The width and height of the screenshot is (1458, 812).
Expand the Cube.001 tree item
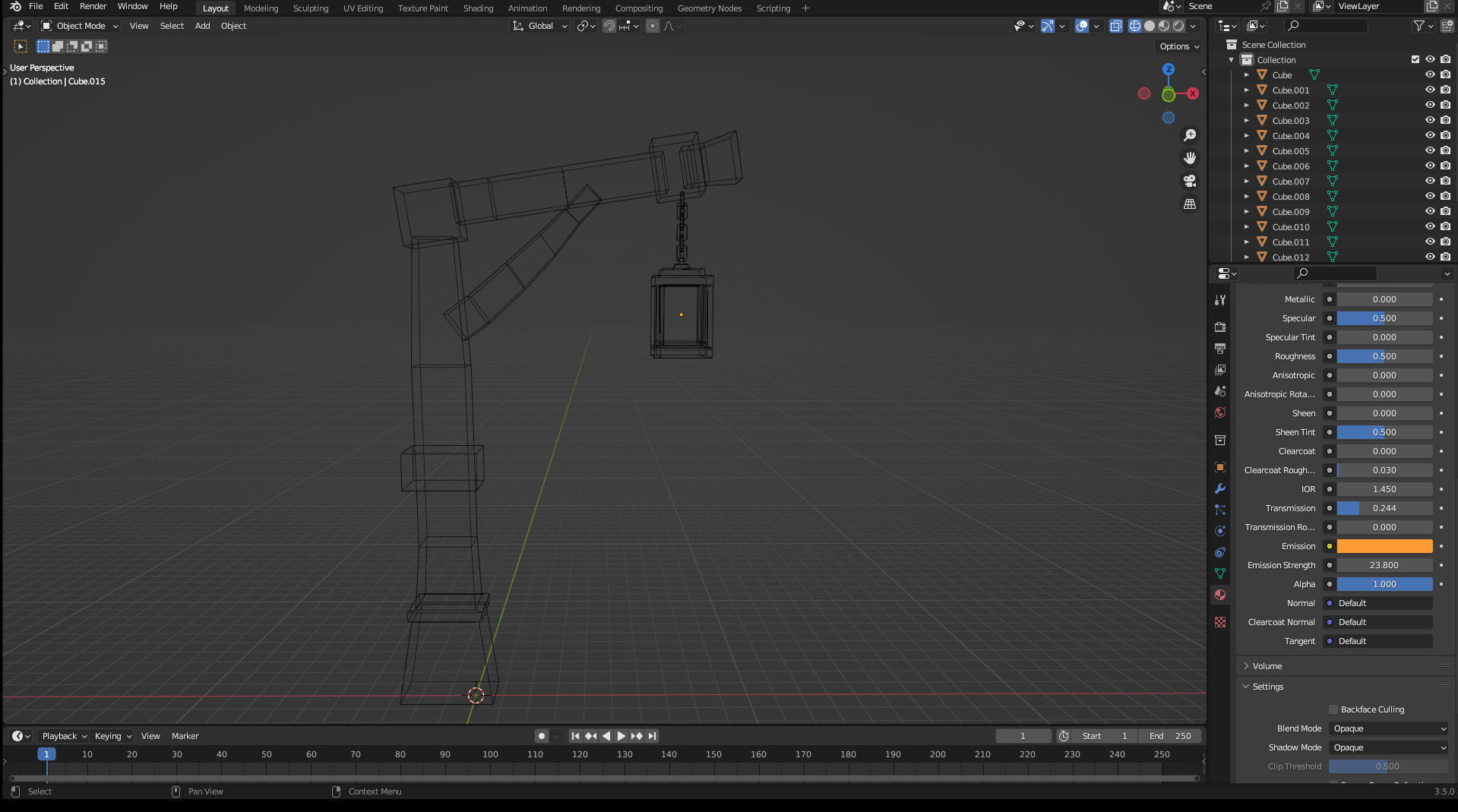[x=1246, y=90]
